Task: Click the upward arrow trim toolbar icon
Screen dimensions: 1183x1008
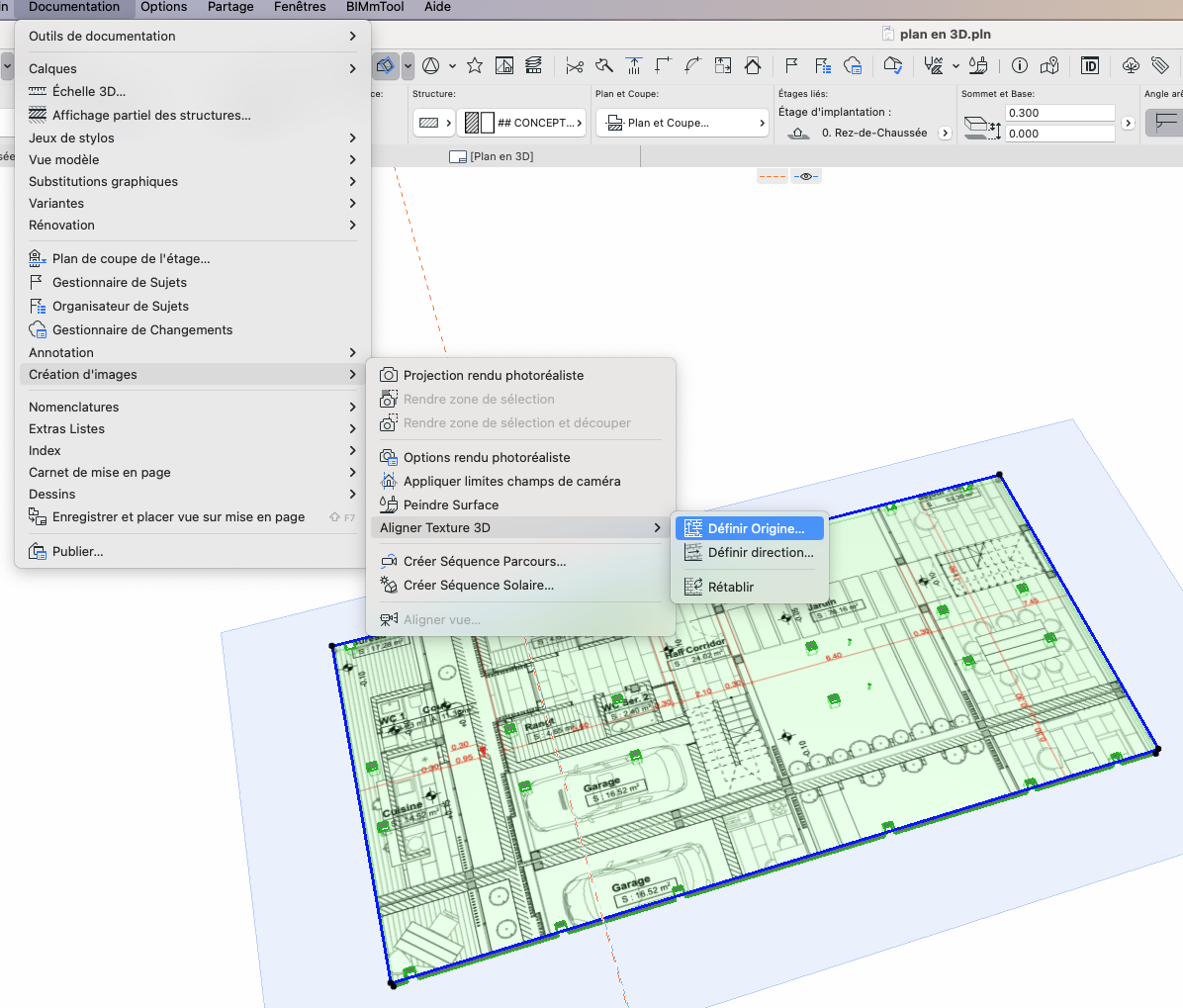Action: point(634,65)
